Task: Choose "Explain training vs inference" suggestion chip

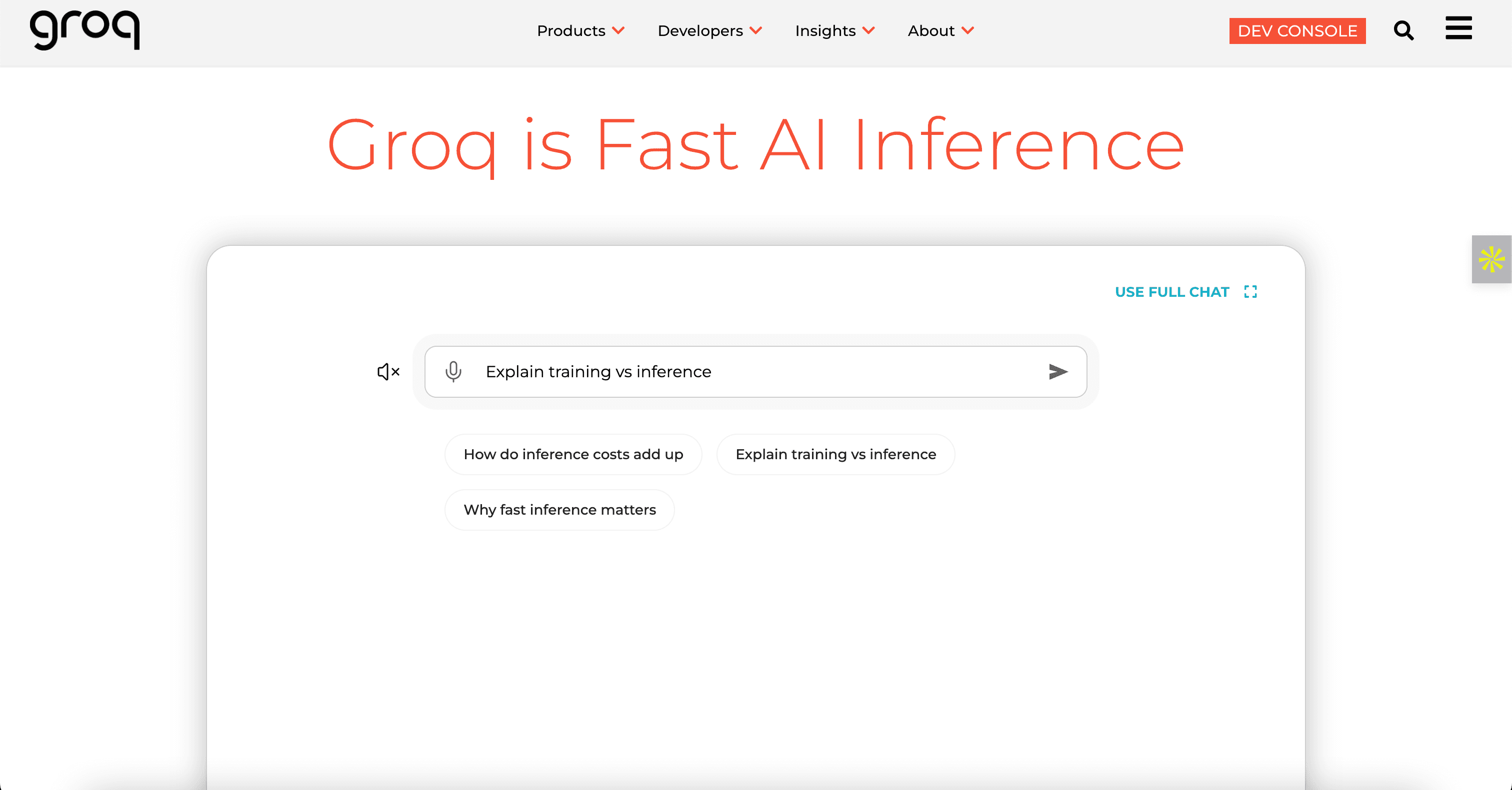Action: (835, 455)
